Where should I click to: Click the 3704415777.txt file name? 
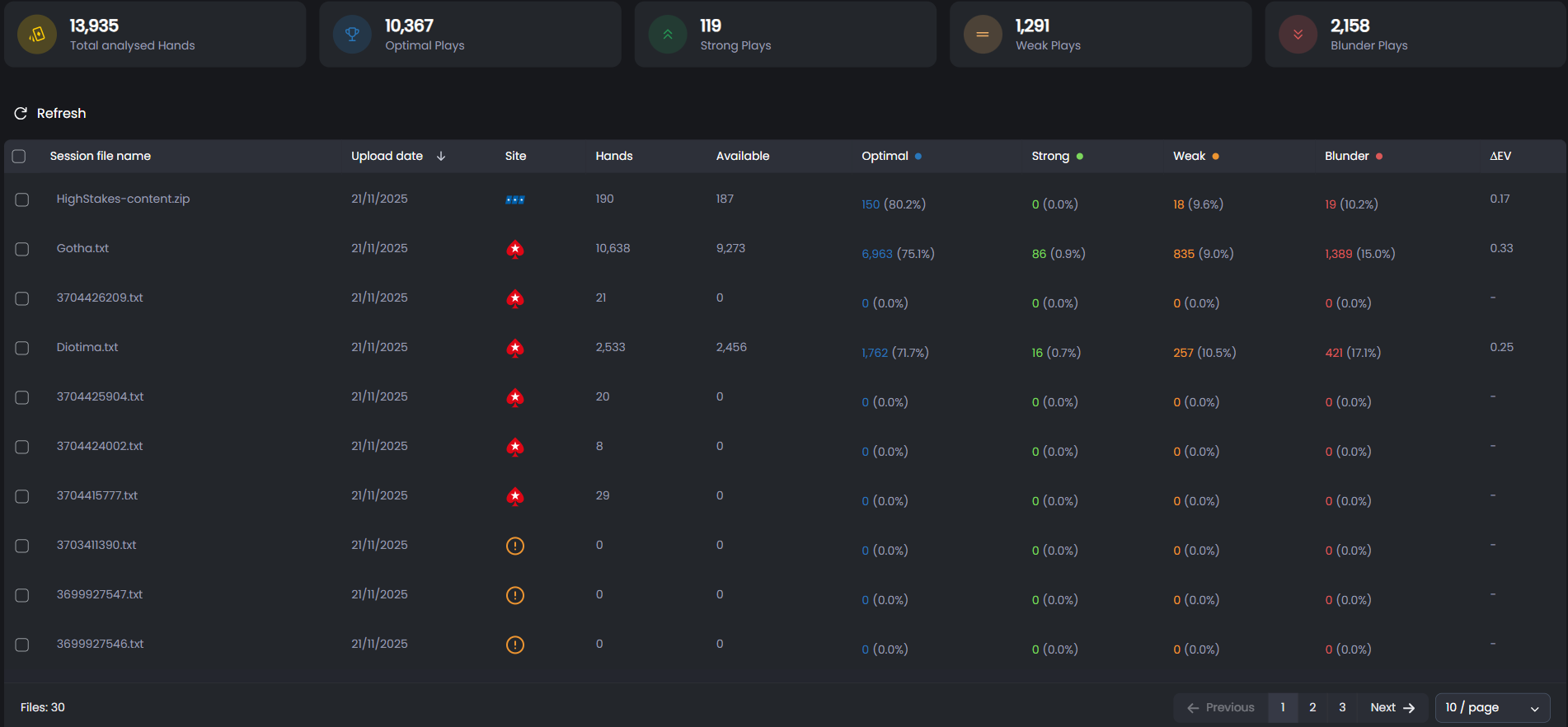point(96,495)
